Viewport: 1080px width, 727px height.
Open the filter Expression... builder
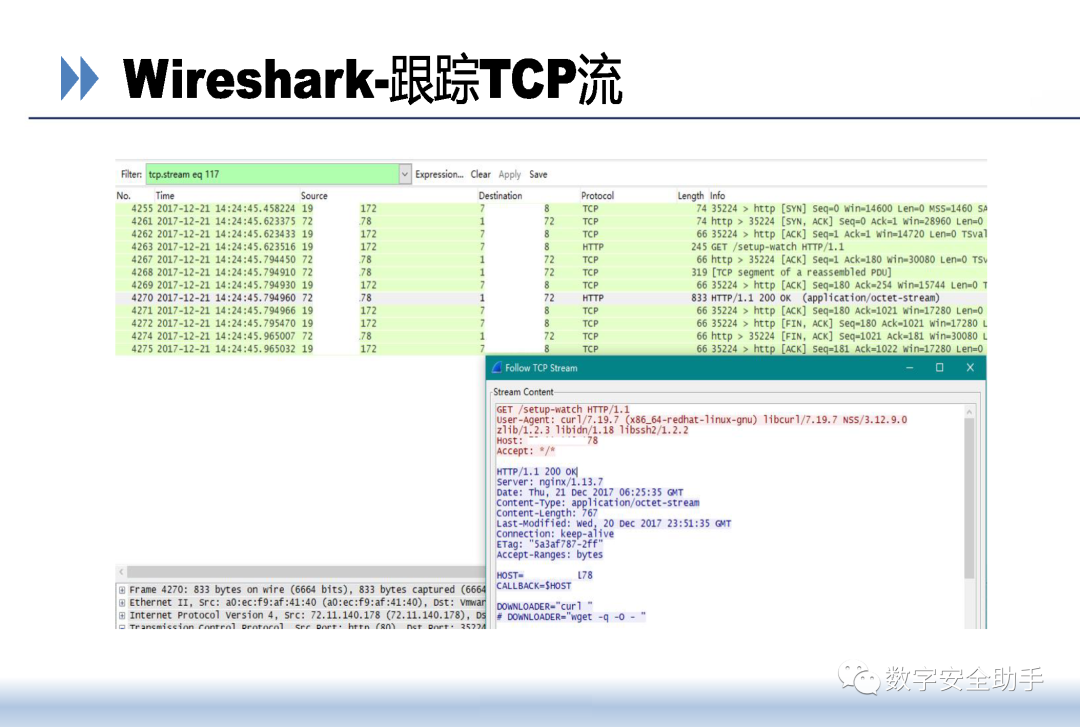439,174
